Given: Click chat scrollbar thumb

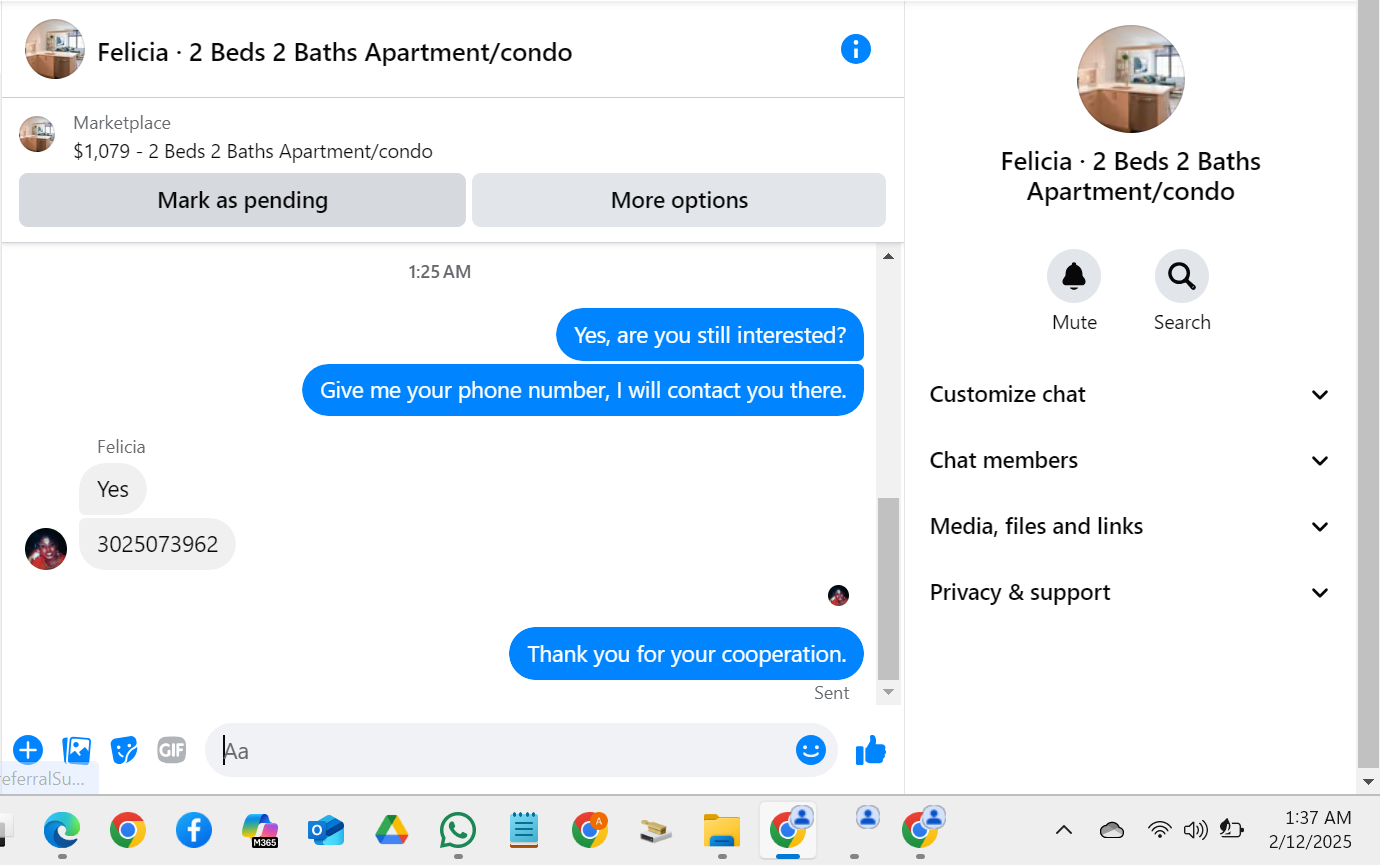Looking at the screenshot, I should click(888, 588).
